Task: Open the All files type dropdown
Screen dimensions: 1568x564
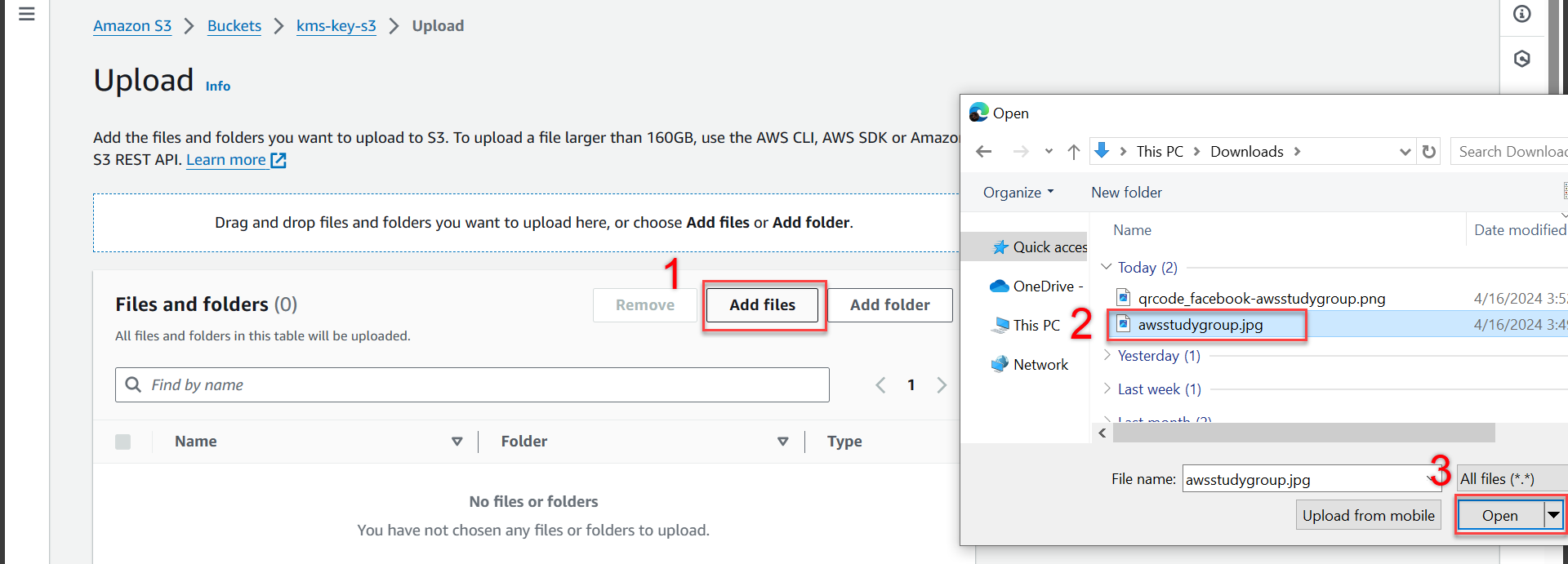Action: 1512,479
